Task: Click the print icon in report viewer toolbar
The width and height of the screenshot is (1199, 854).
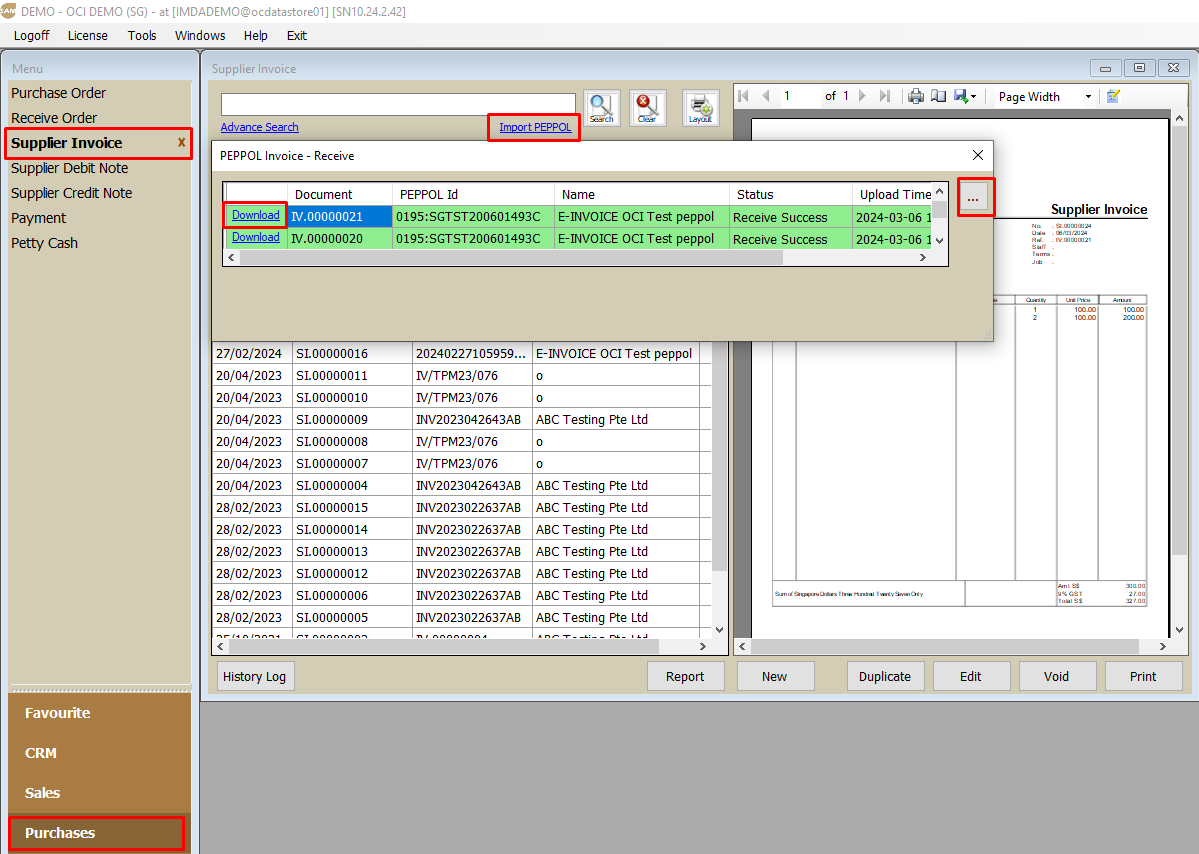Action: click(x=915, y=96)
